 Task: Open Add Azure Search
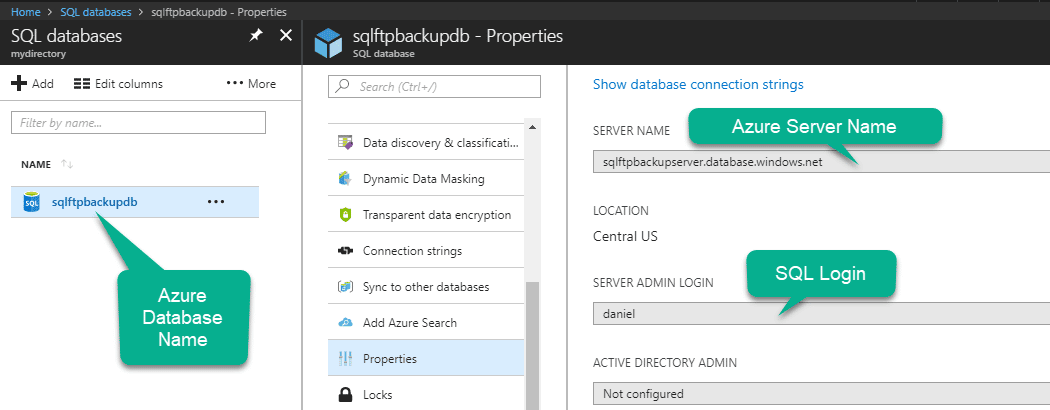click(426, 323)
